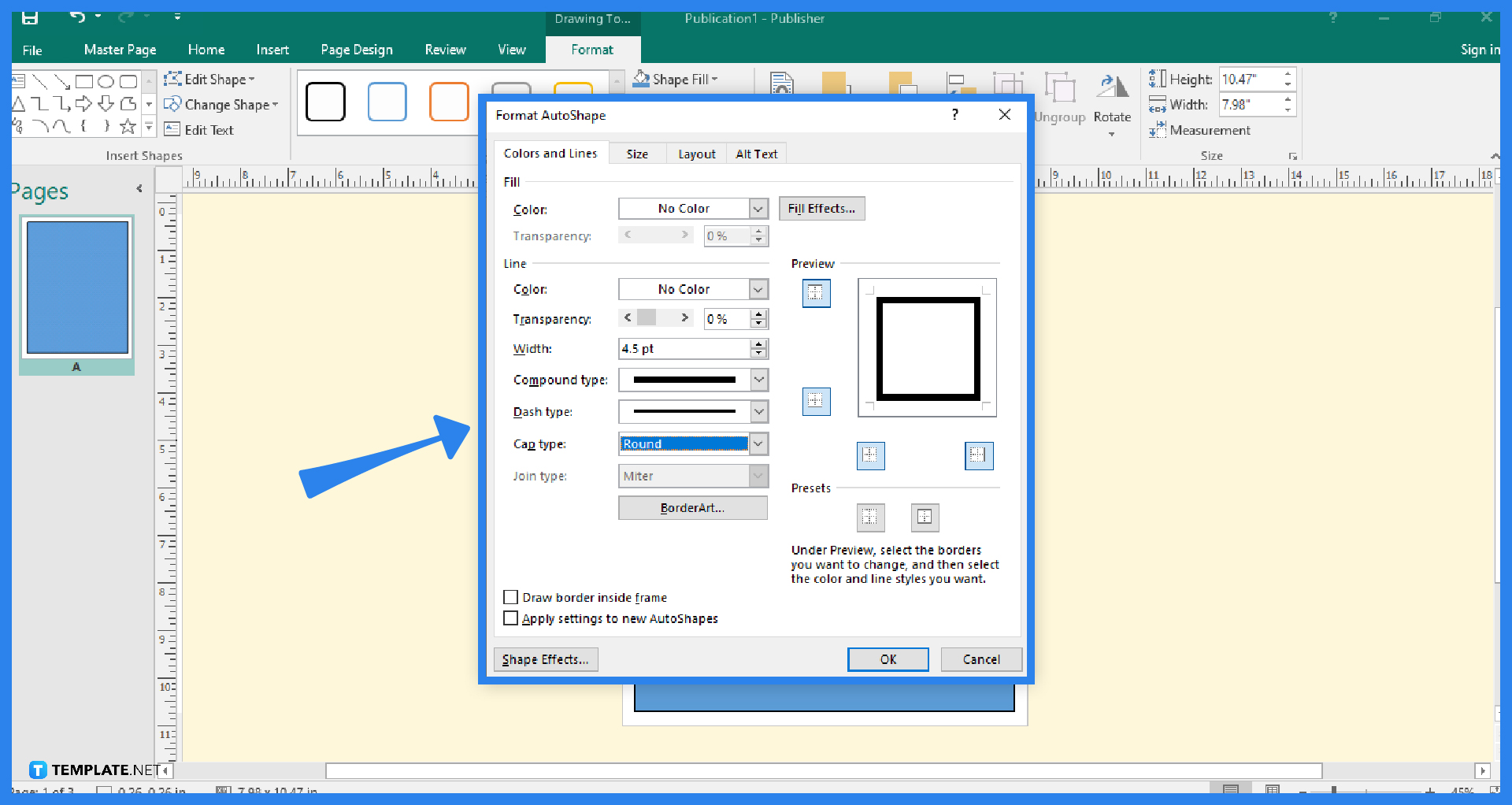1512x805 pixels.
Task: Enable Draw border inside frame
Action: click(510, 596)
